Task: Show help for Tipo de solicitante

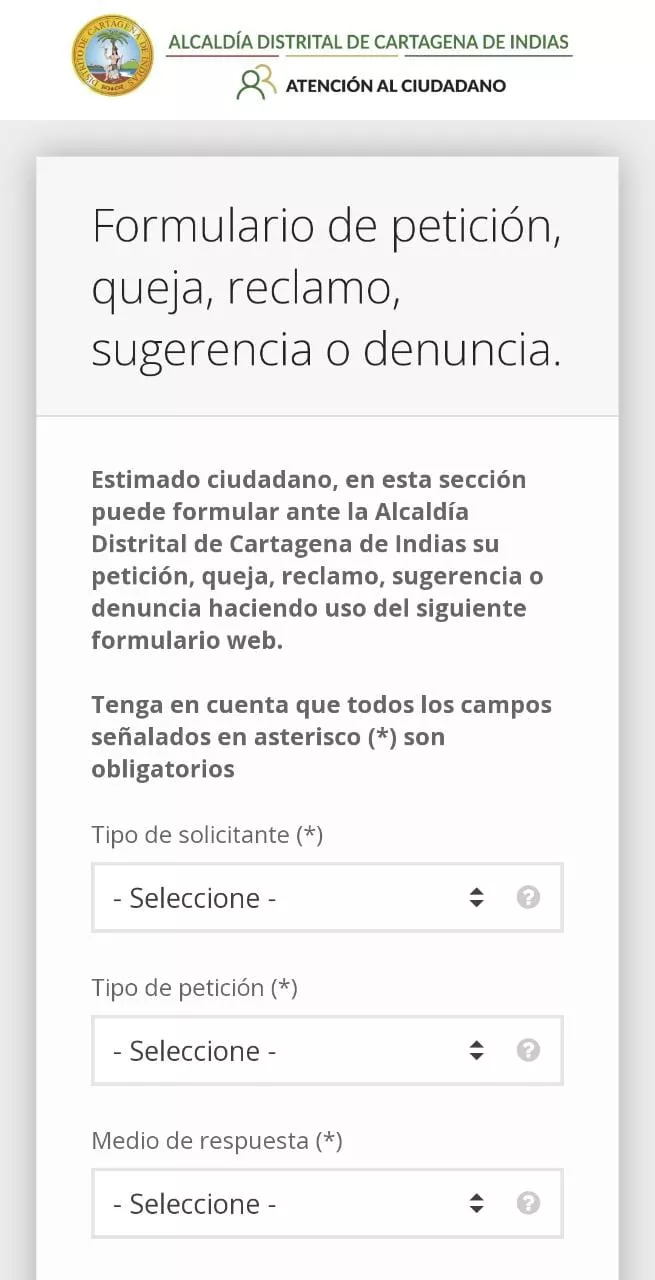Action: coord(528,897)
